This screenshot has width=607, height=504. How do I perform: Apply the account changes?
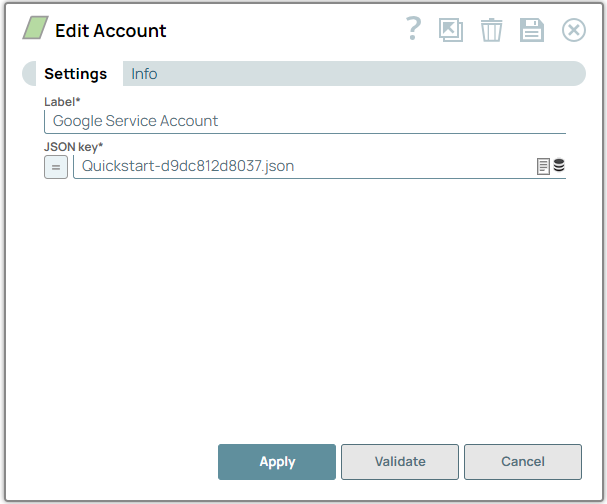coord(277,462)
